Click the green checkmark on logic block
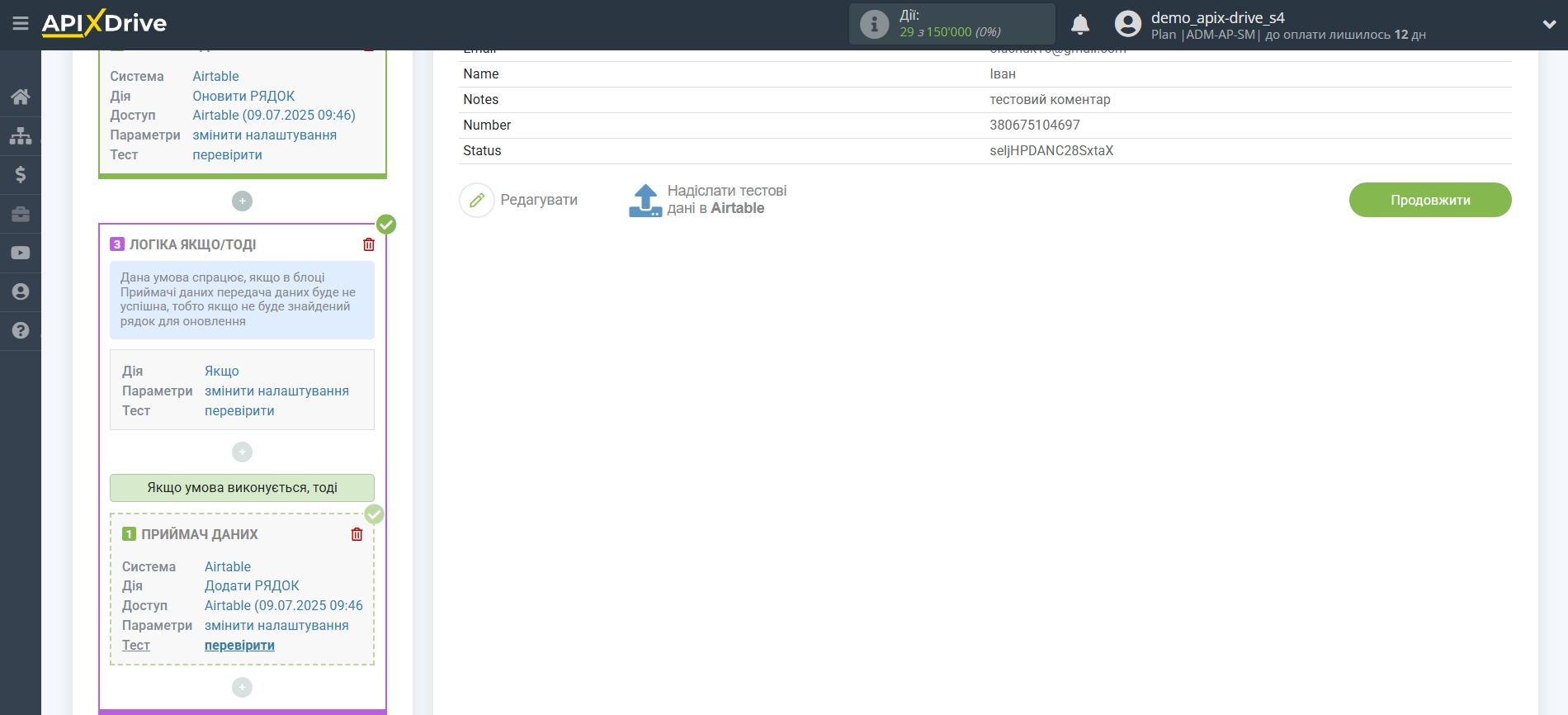The height and width of the screenshot is (715, 1568). pyautogui.click(x=386, y=224)
